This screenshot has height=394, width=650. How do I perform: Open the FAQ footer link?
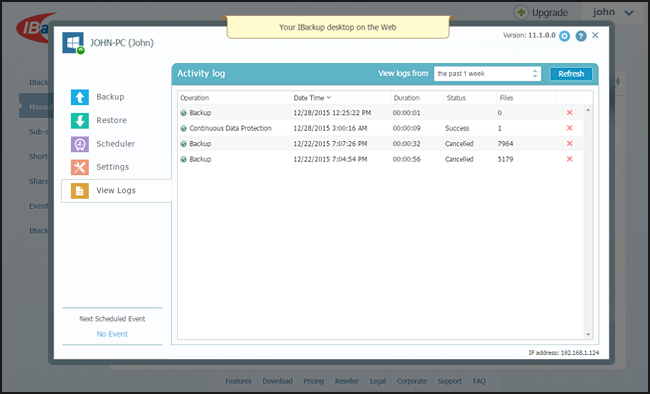click(479, 381)
